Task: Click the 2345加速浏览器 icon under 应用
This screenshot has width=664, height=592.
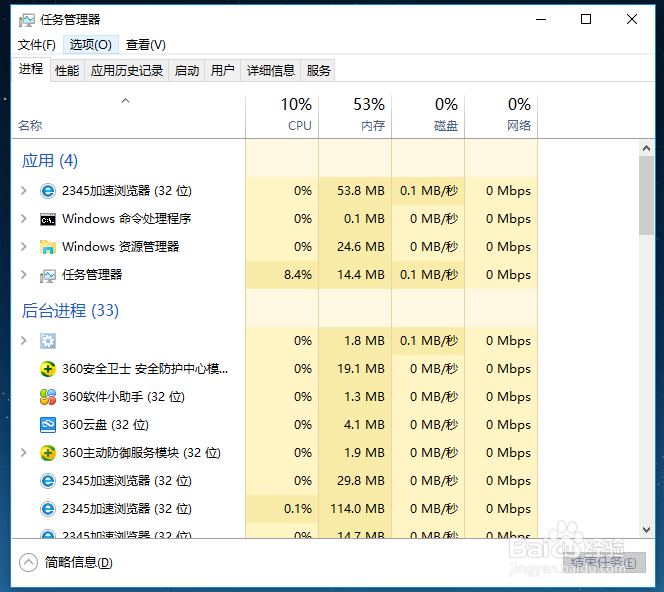Action: click(48, 191)
